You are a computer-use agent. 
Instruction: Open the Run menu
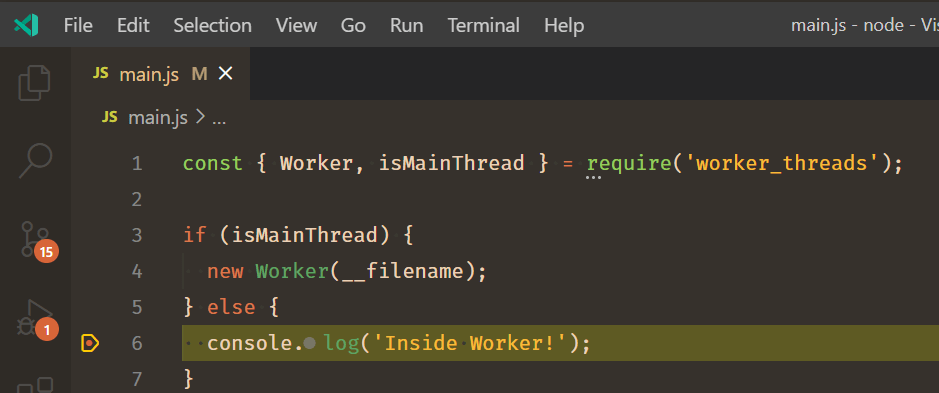[x=407, y=25]
